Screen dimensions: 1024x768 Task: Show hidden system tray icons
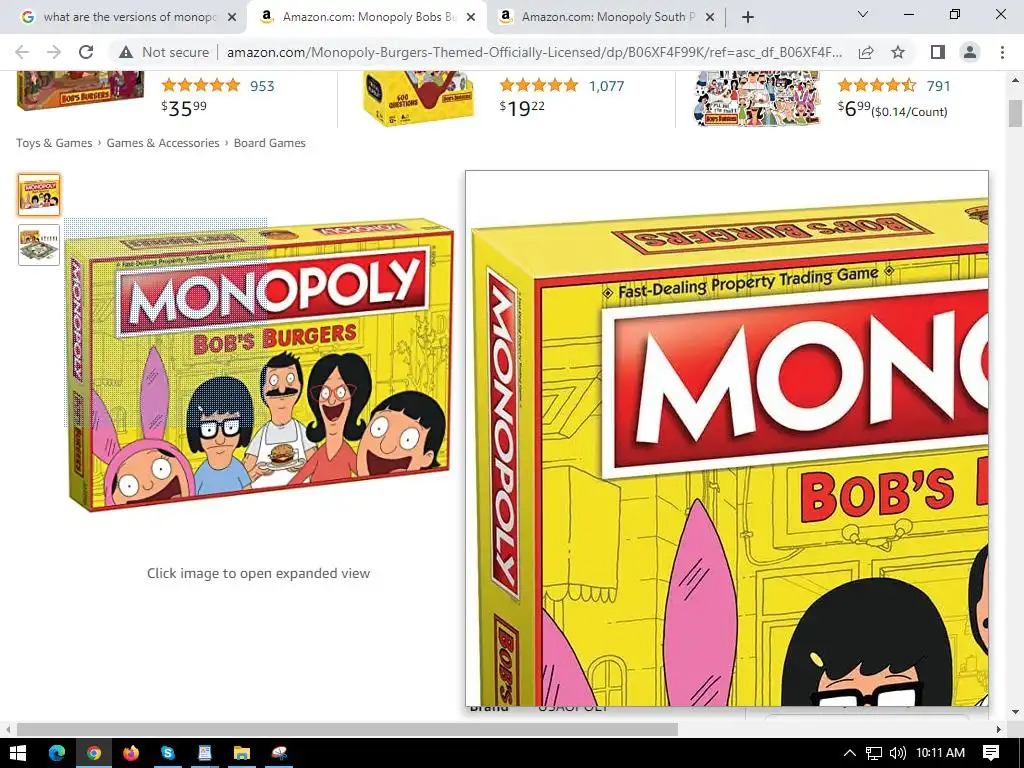pos(849,753)
